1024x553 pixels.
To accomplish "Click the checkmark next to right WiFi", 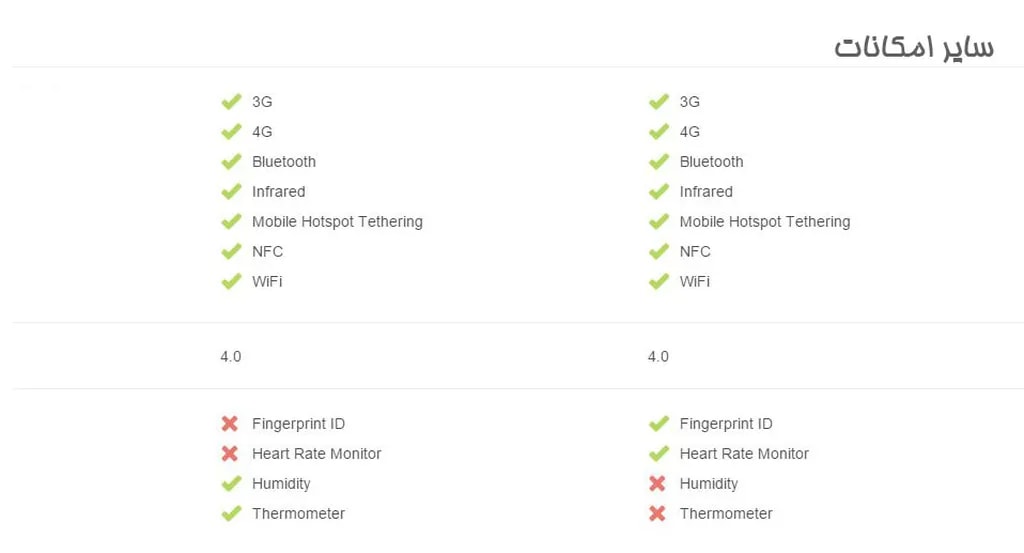I will pyautogui.click(x=658, y=282).
